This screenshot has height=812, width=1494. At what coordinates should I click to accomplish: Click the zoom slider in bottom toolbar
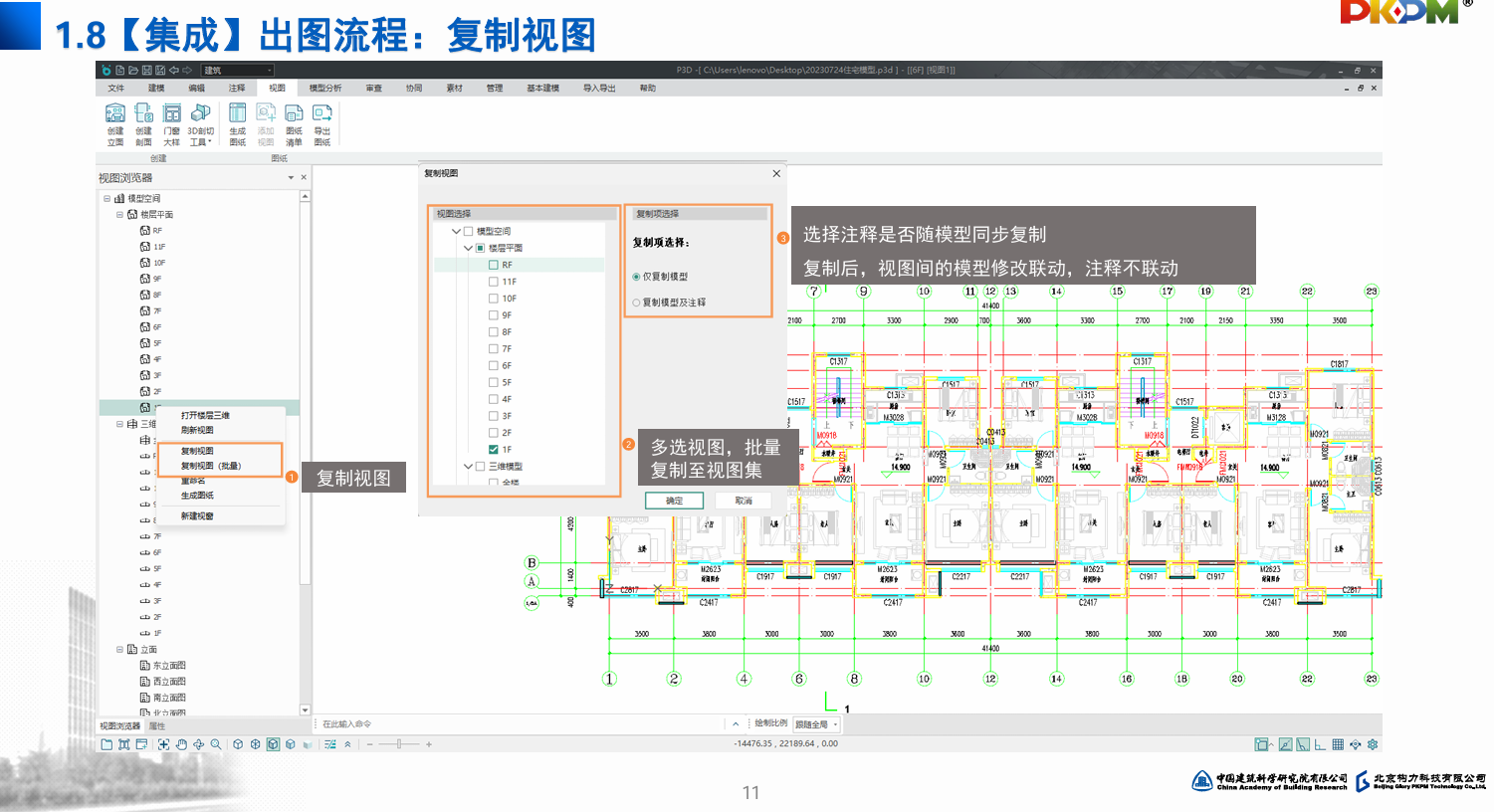click(399, 744)
